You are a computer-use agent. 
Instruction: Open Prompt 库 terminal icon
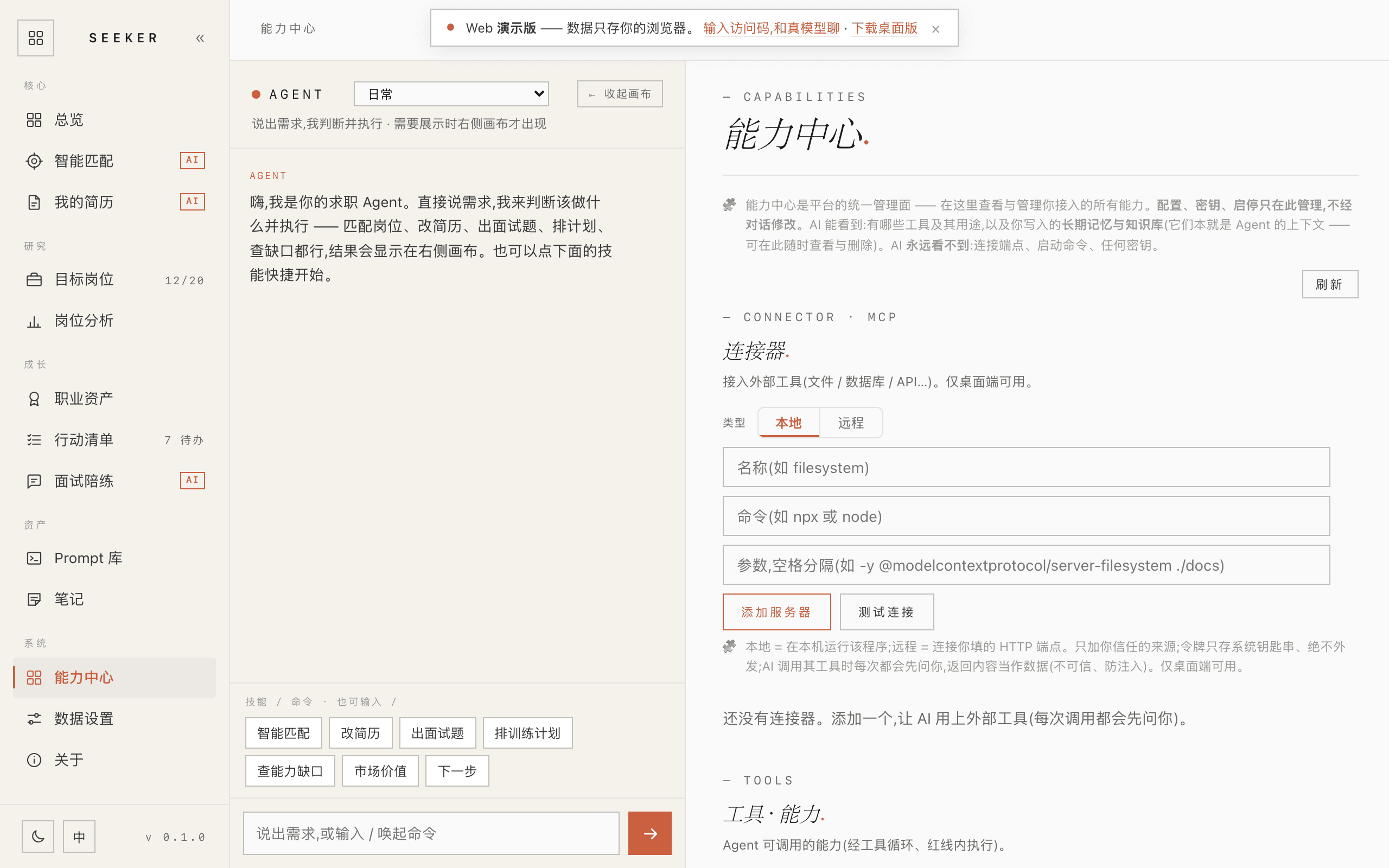[x=34, y=558]
